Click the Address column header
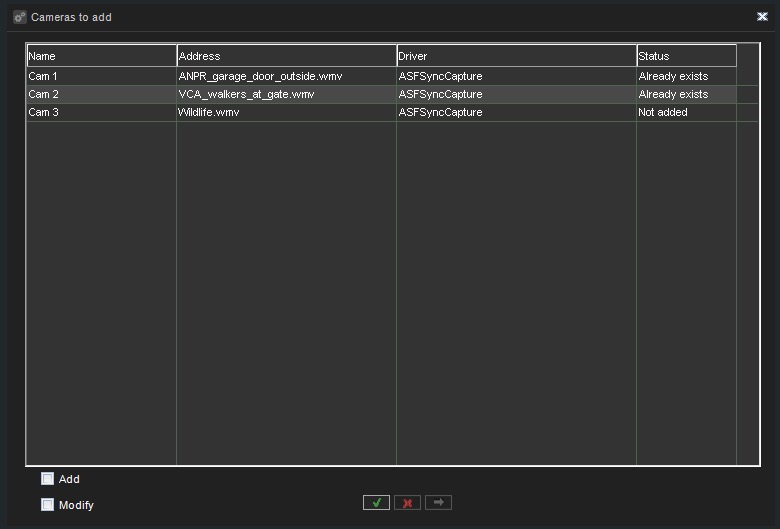780x529 pixels. coord(286,56)
